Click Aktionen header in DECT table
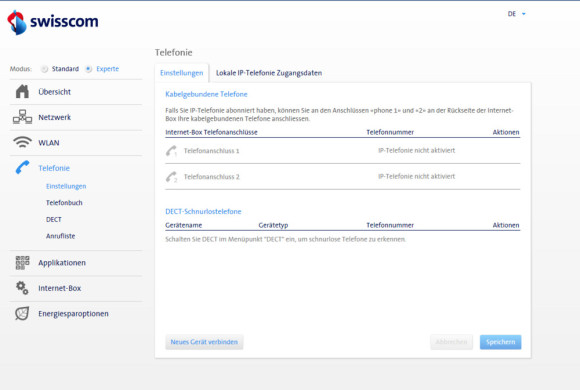The image size is (580, 390). pyautogui.click(x=506, y=225)
